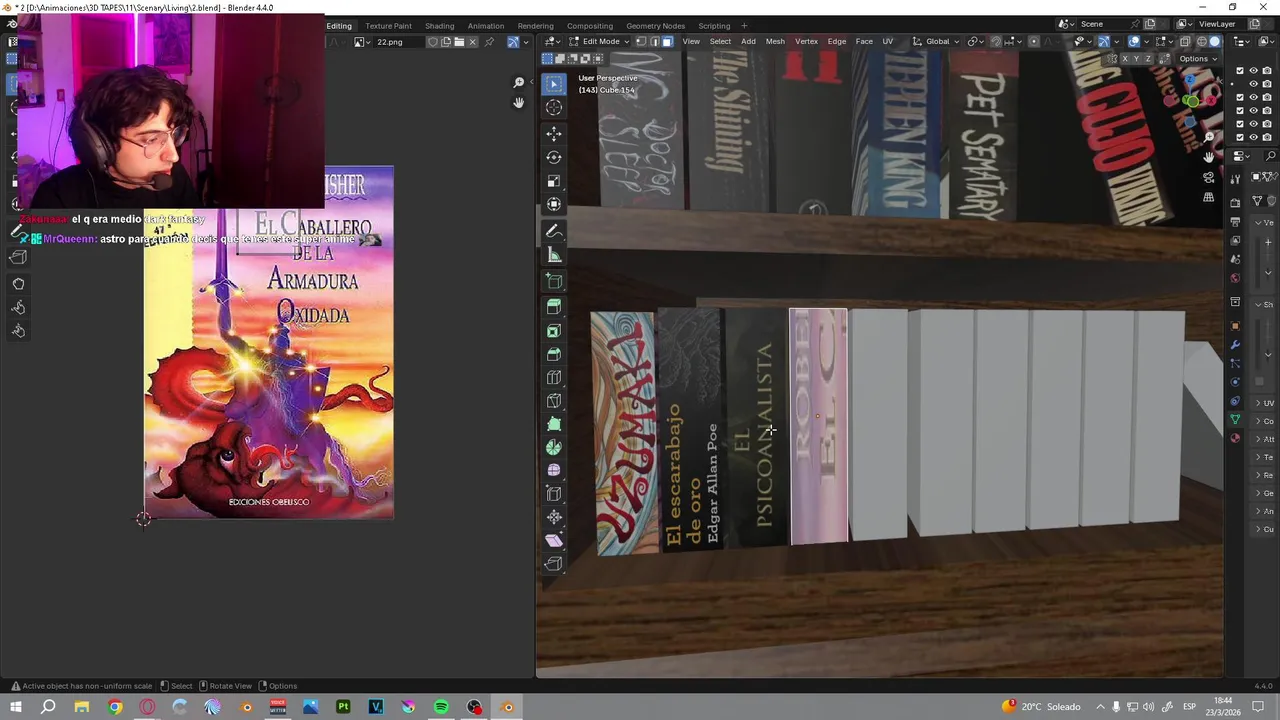The image size is (1280, 720).
Task: Choose the Move tool in viewport toolbar
Action: tap(554, 133)
